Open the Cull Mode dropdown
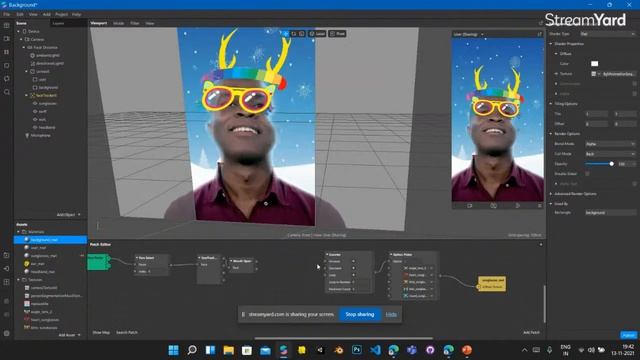Viewport: 640px width, 360px height. pos(611,154)
